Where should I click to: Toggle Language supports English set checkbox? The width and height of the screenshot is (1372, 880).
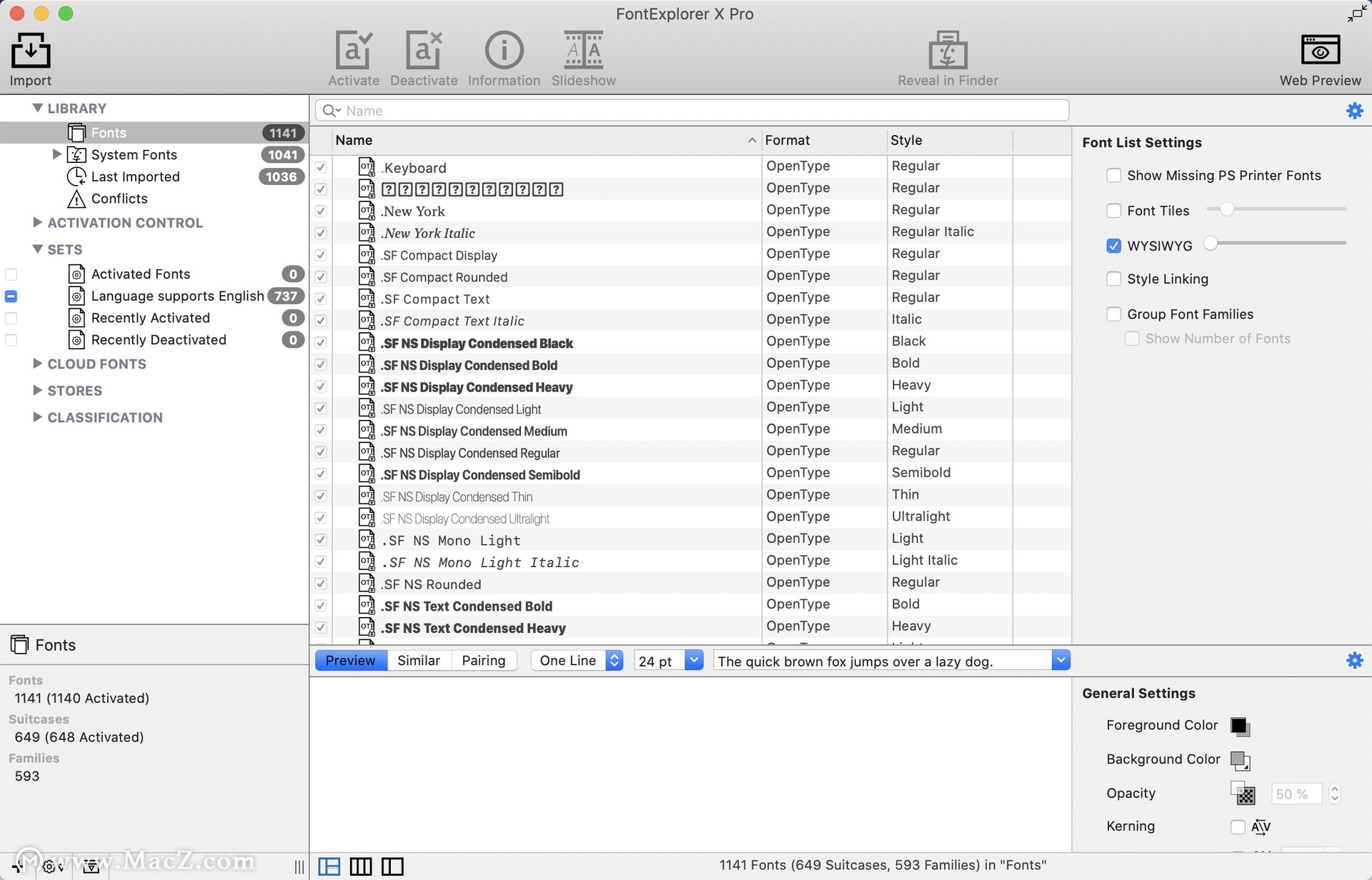click(11, 296)
